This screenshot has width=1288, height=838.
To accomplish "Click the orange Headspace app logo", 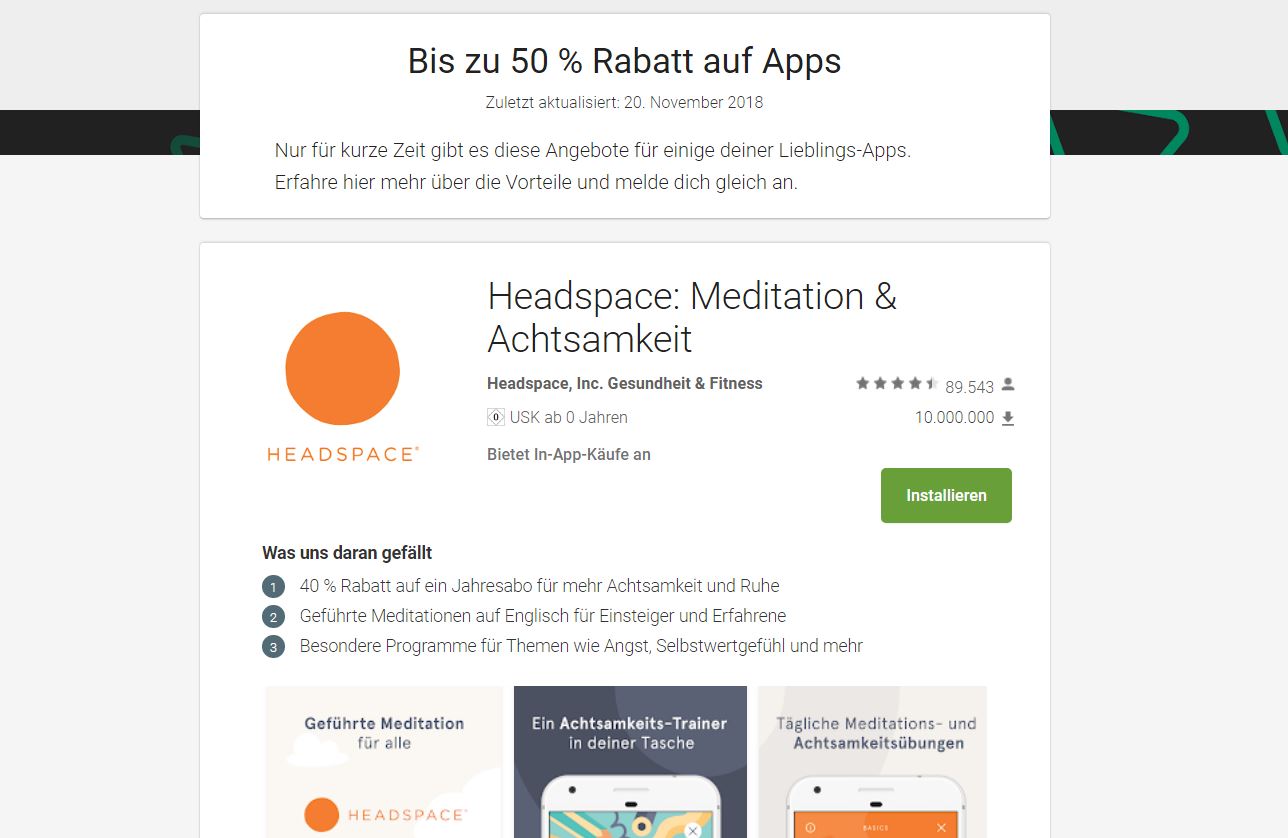I will 343,386.
